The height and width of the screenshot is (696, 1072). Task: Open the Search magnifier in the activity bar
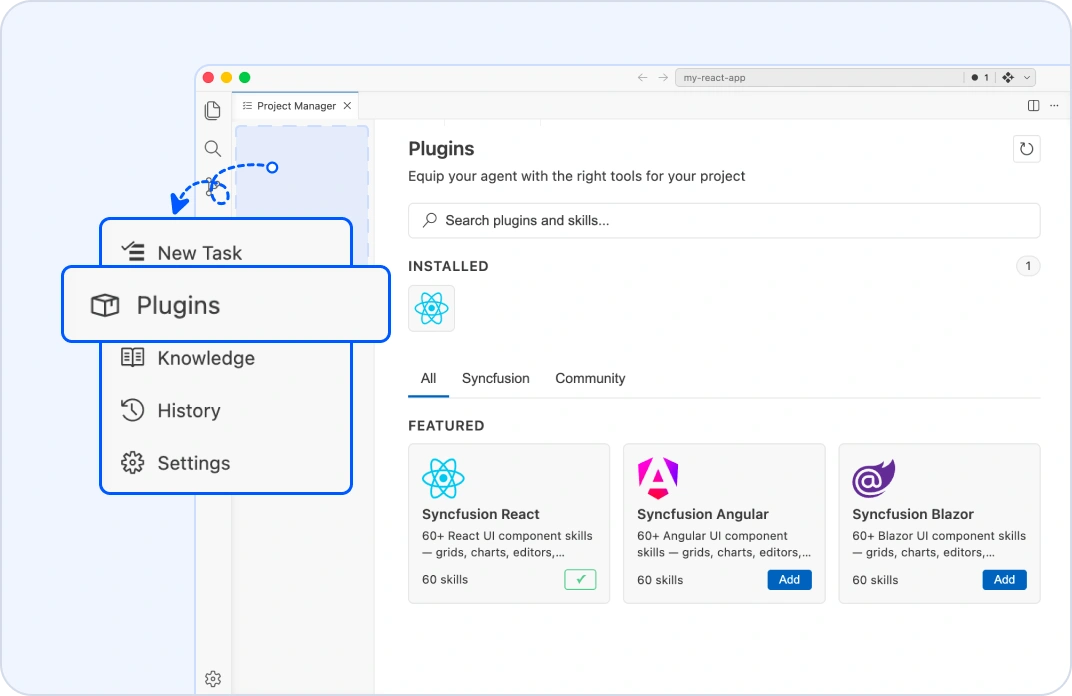213,148
